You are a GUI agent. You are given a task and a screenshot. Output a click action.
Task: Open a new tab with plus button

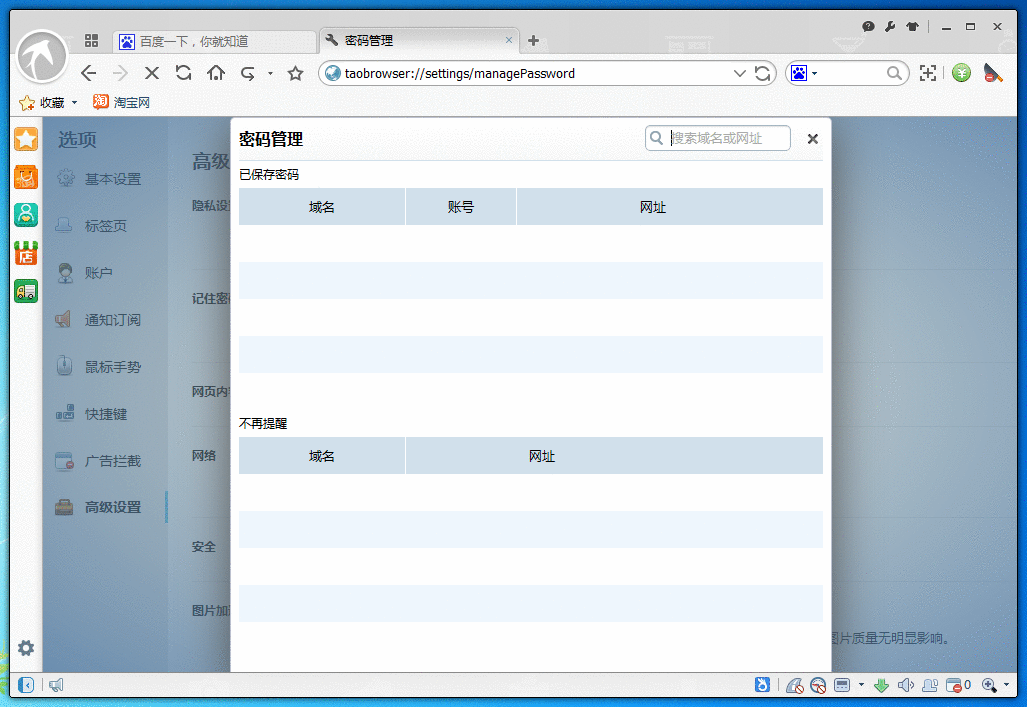[x=533, y=41]
